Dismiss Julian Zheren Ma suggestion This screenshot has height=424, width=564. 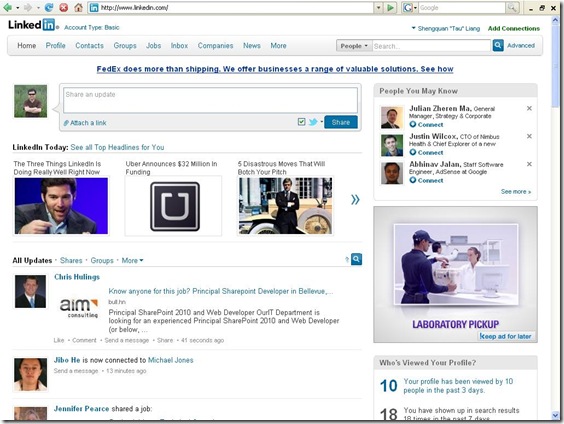pyautogui.click(x=529, y=108)
